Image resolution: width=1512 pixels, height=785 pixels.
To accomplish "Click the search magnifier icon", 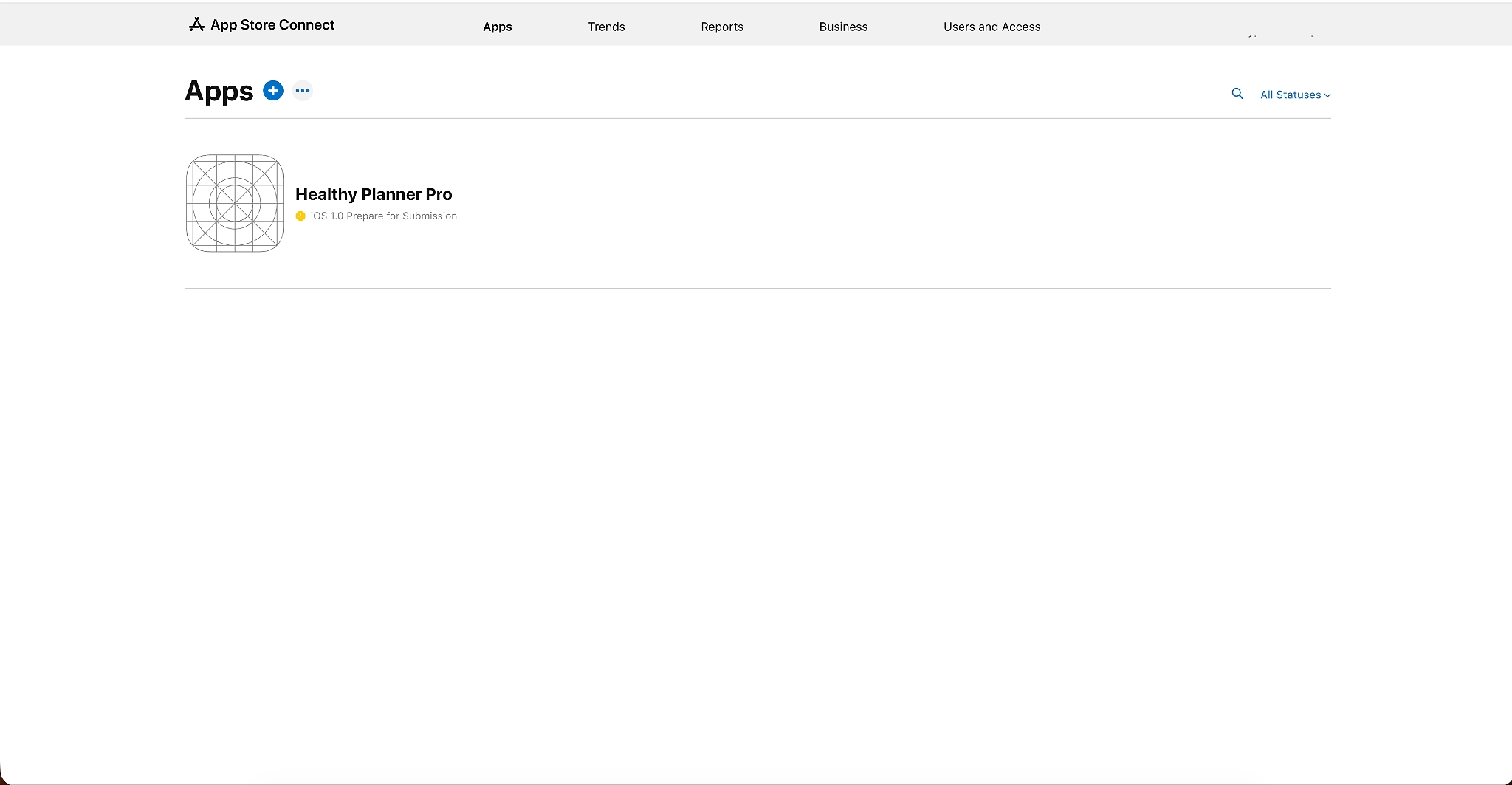I will tap(1237, 94).
